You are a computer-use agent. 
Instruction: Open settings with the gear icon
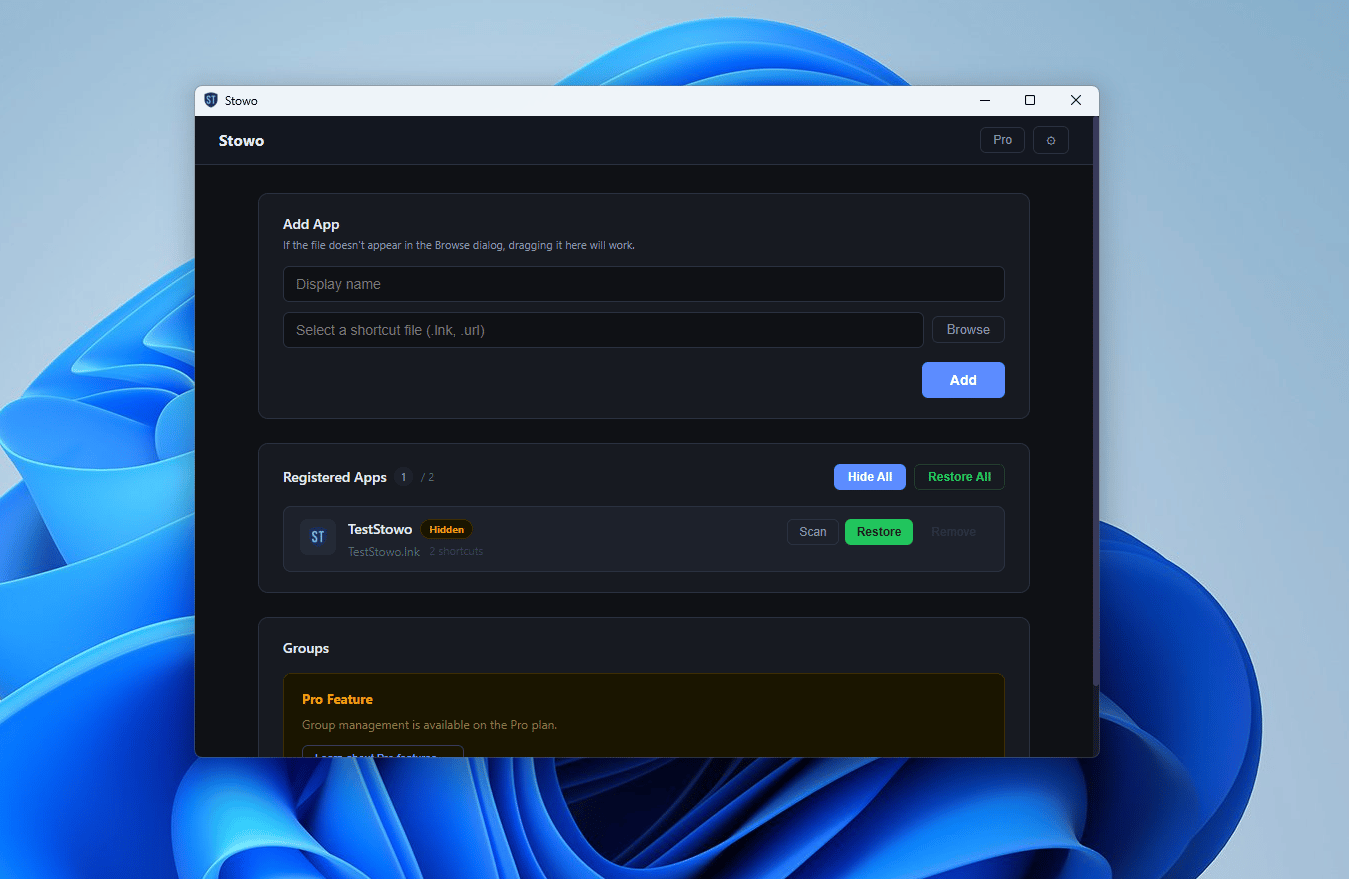coord(1050,141)
